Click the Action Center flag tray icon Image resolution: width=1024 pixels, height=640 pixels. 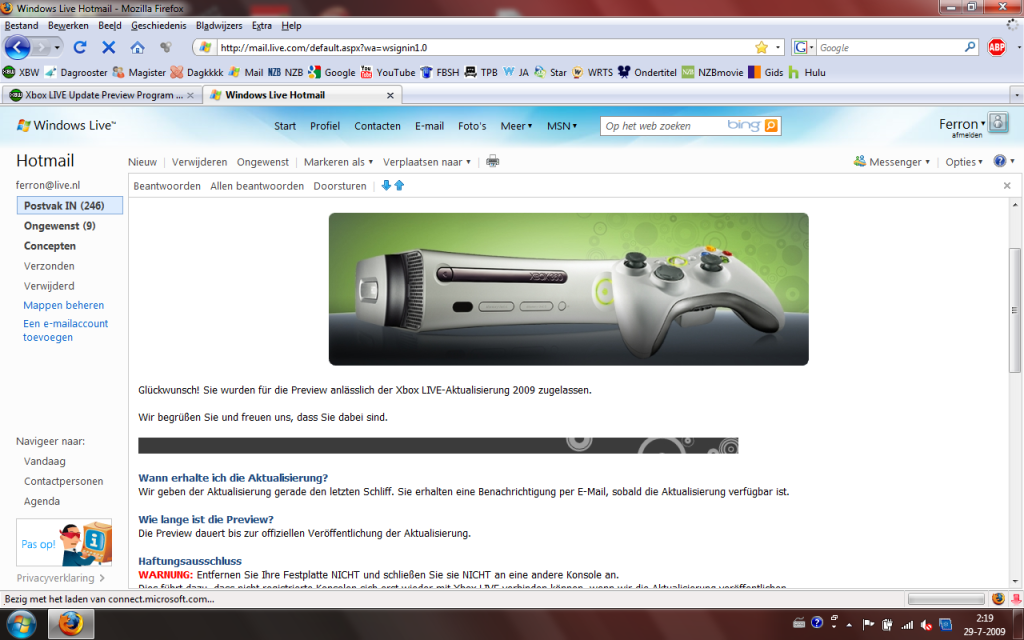868,625
